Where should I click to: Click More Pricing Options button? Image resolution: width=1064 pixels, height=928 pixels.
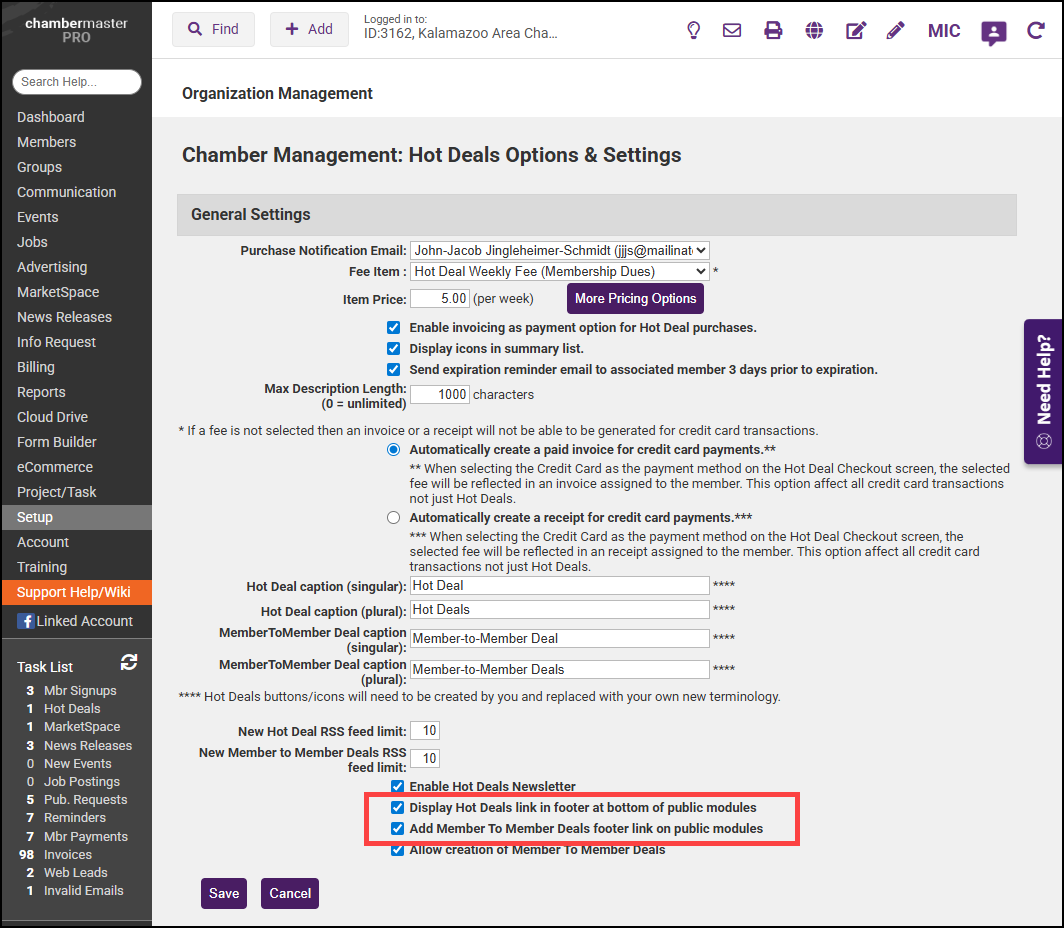click(635, 299)
